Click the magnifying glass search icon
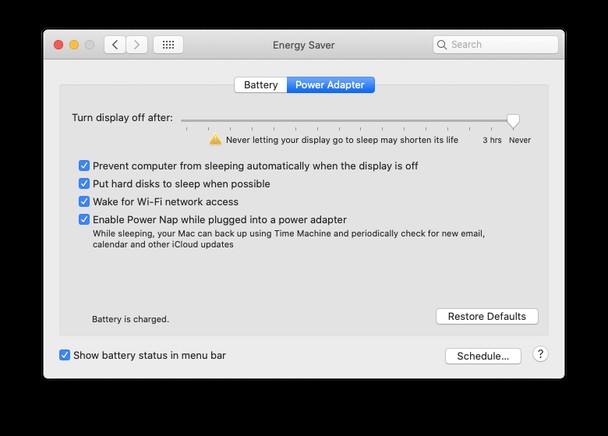The width and height of the screenshot is (608, 436). point(442,45)
